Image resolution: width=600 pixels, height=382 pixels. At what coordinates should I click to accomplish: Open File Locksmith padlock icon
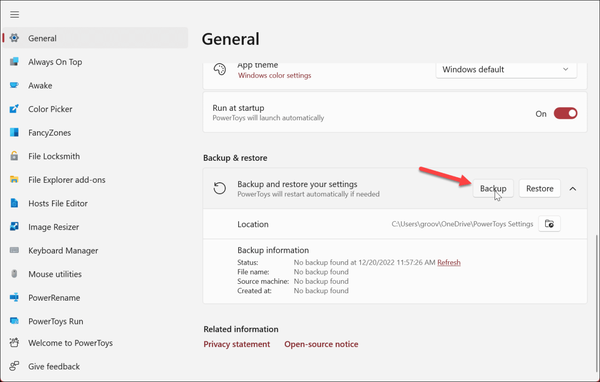(x=14, y=156)
